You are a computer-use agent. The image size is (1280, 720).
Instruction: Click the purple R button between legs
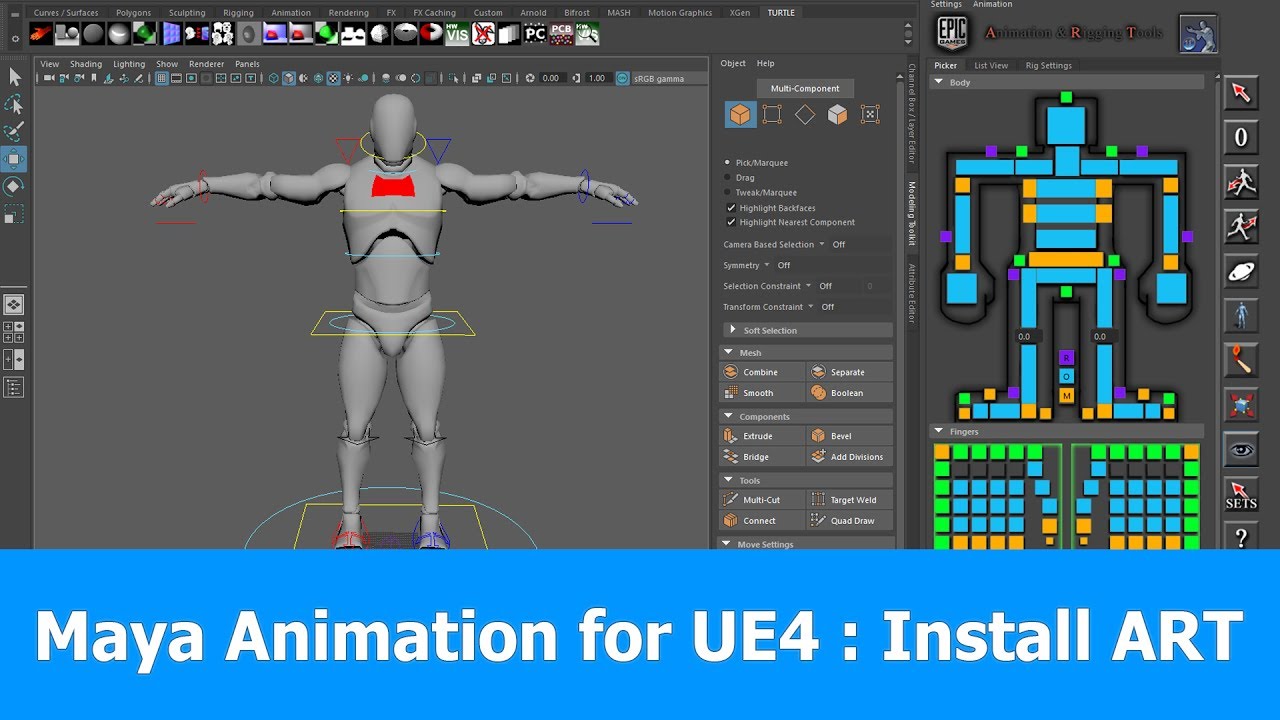click(x=1066, y=357)
